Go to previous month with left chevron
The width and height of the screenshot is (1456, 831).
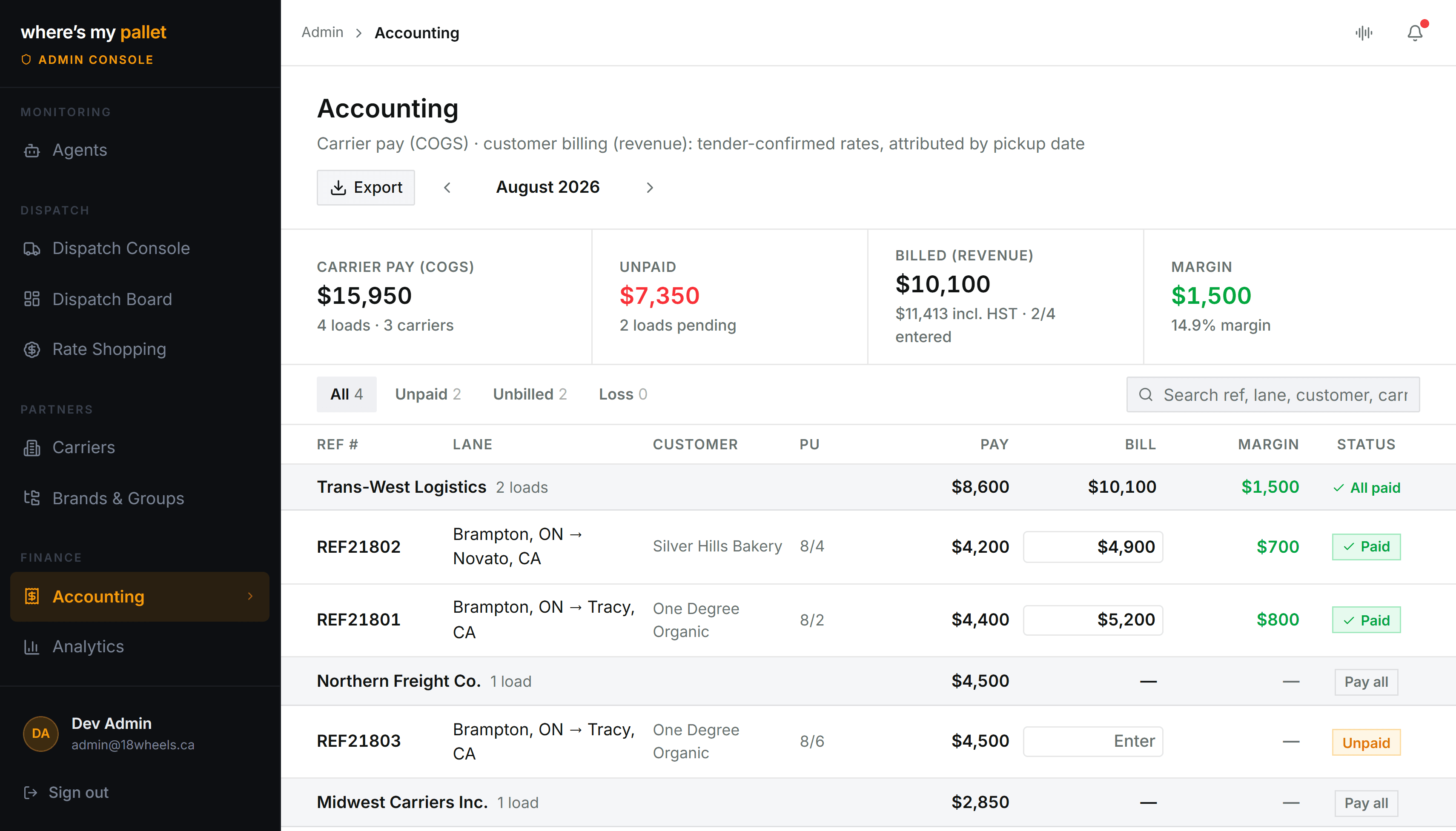point(447,187)
